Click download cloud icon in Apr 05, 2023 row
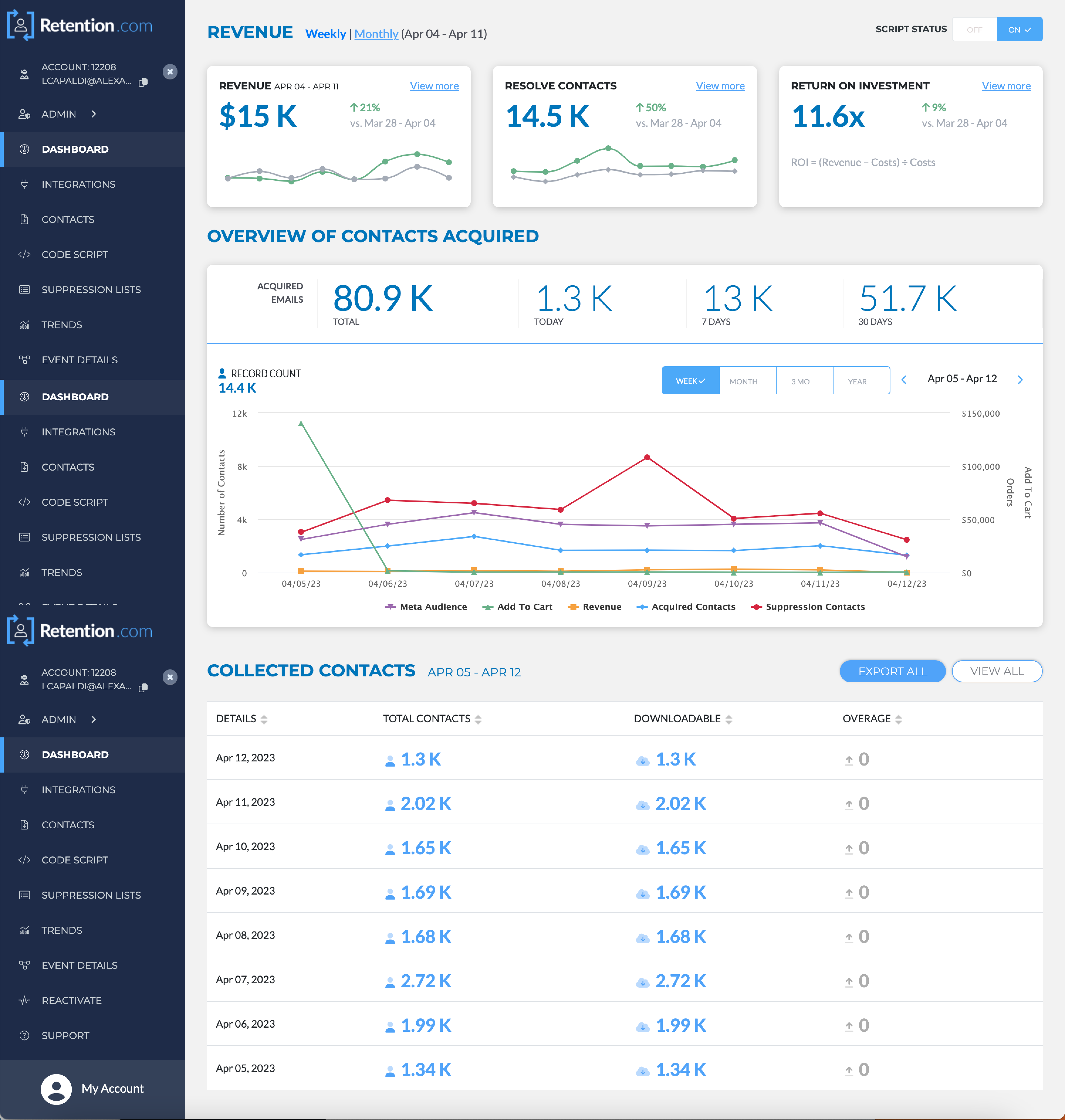The height and width of the screenshot is (1120, 1065). click(643, 1071)
